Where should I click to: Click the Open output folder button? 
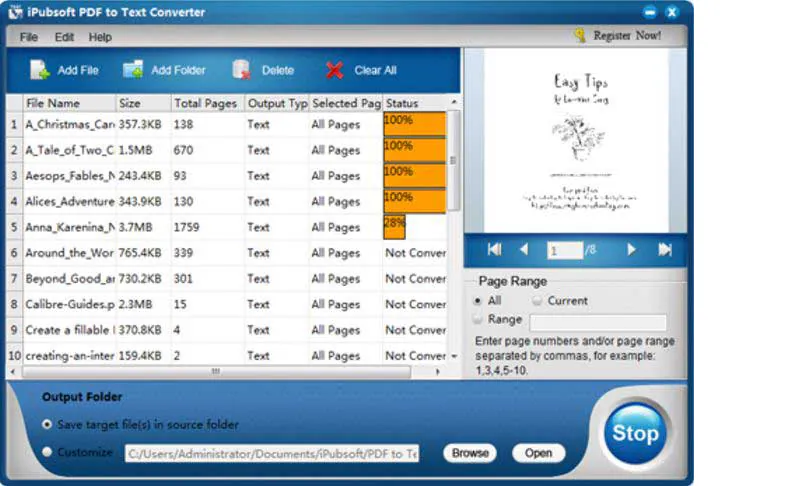[538, 453]
